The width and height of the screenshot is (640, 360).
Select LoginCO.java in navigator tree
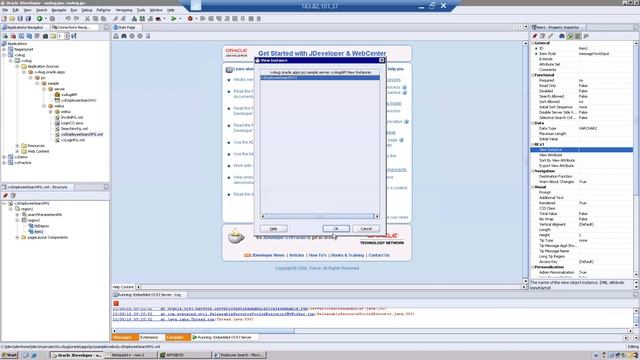[x=72, y=123]
